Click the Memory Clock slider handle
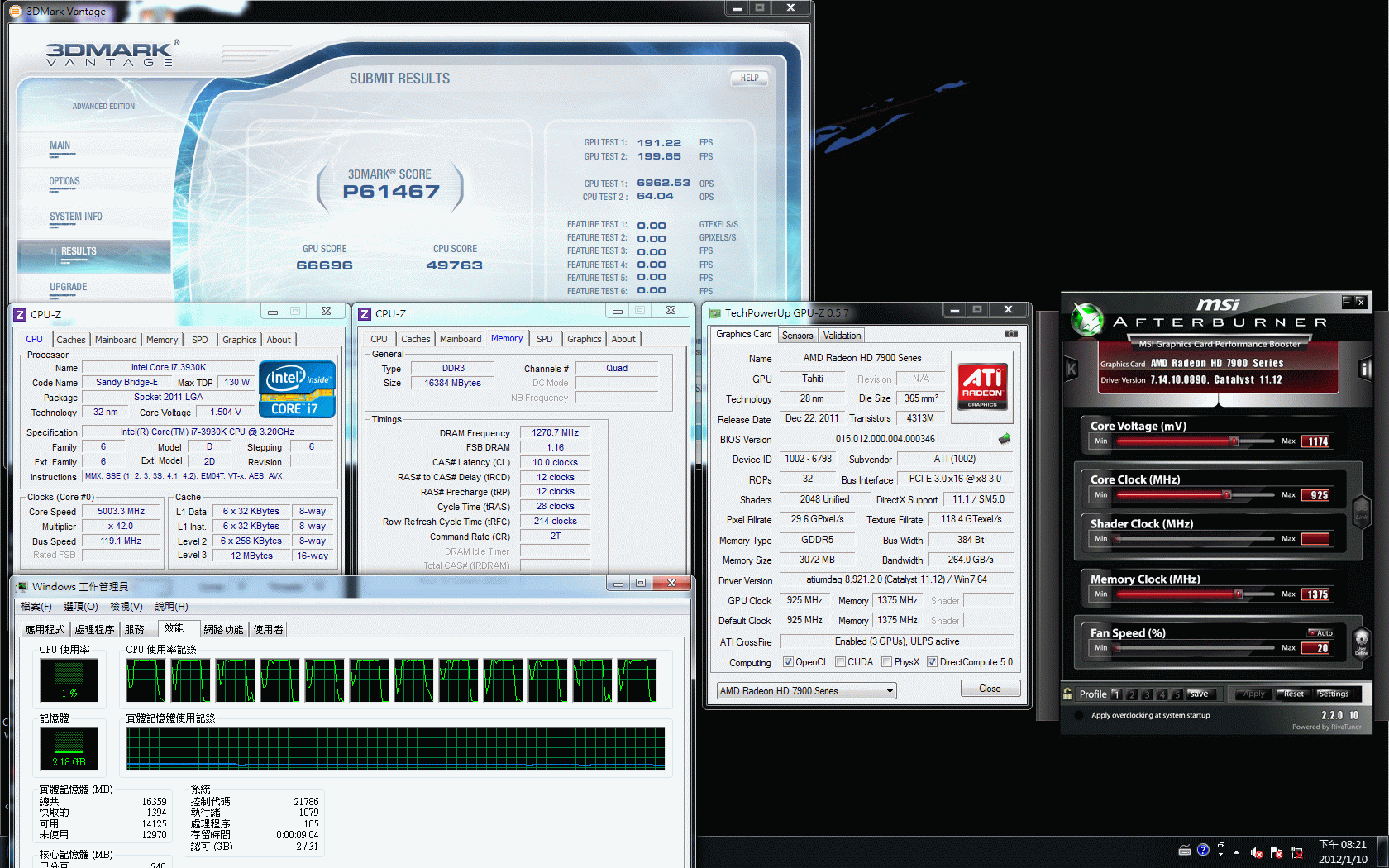 coord(1238,594)
